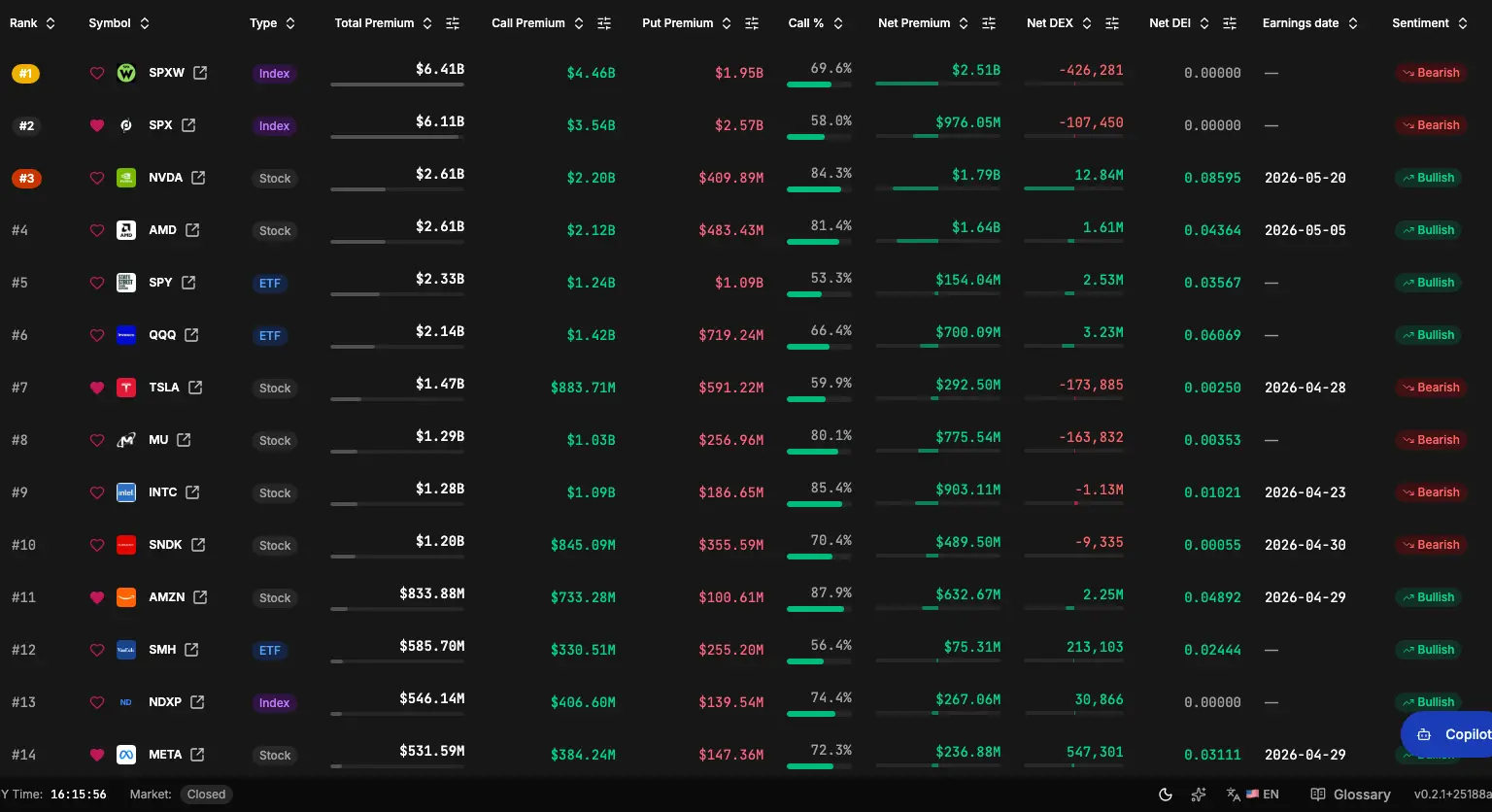Click the Nvidia logo in the NVDA row
Screen dimensions: 1492x812
point(126,178)
